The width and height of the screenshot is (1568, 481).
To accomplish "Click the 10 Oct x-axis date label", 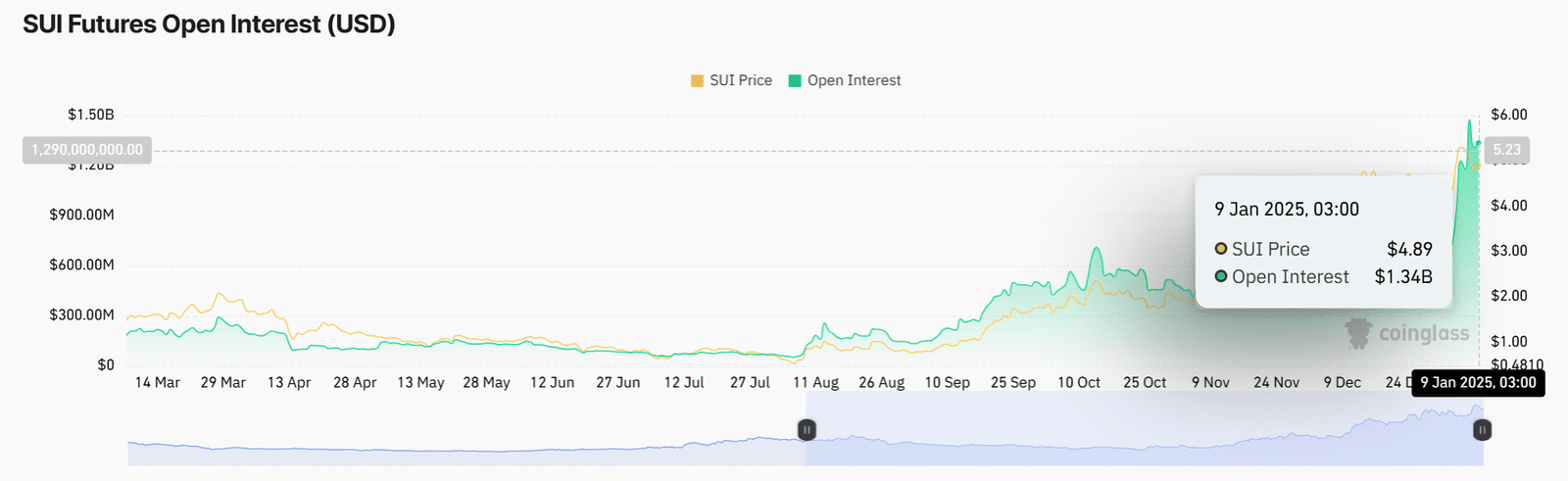I will [1079, 382].
